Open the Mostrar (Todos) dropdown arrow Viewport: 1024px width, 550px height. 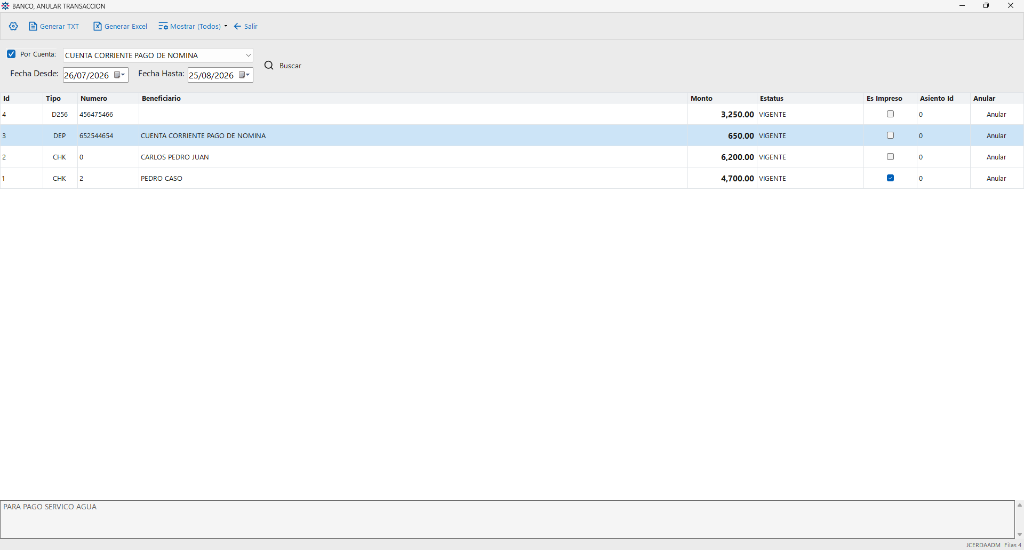coord(226,27)
